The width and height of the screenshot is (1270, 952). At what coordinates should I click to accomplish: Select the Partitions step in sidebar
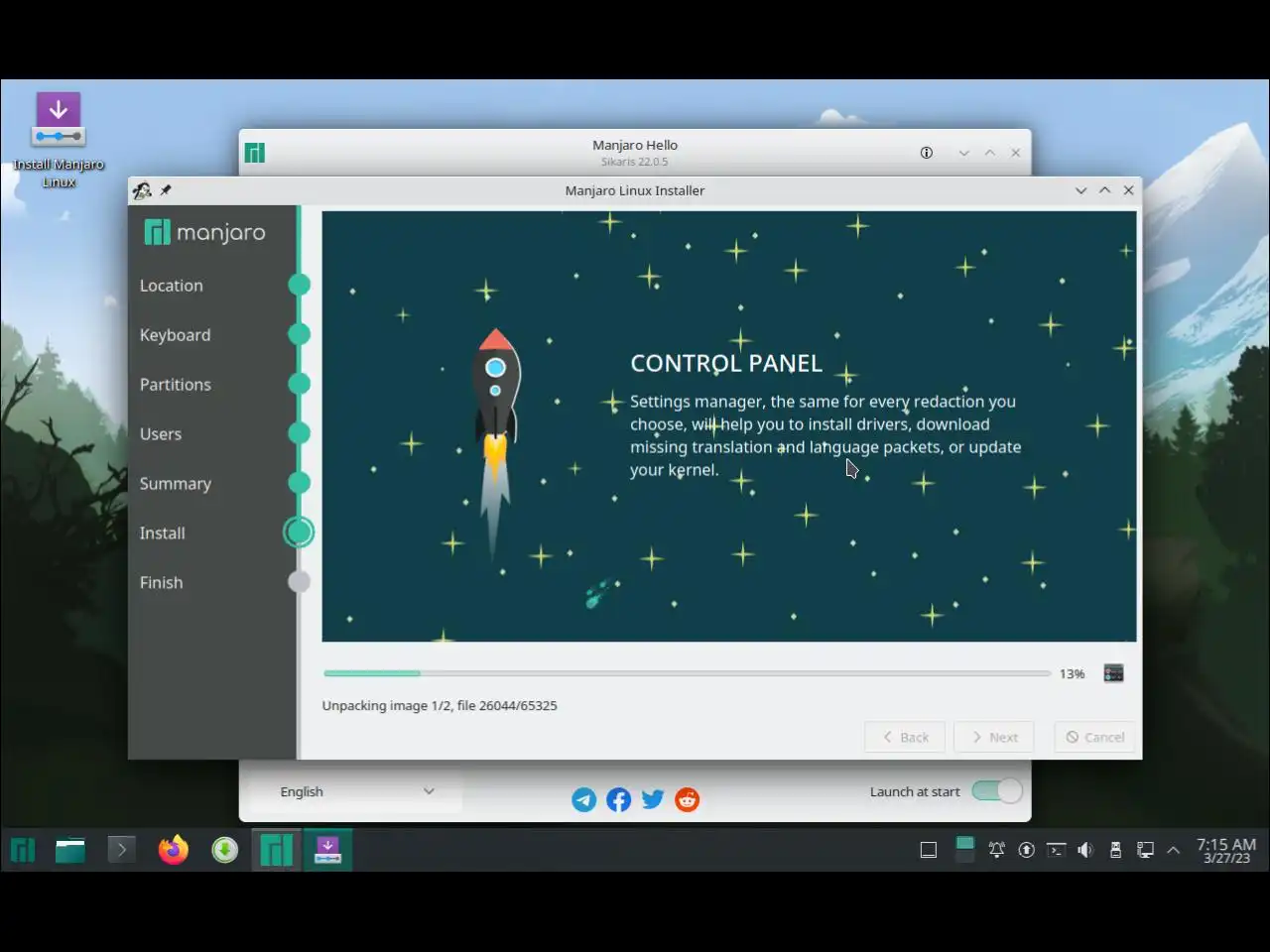[x=176, y=385]
